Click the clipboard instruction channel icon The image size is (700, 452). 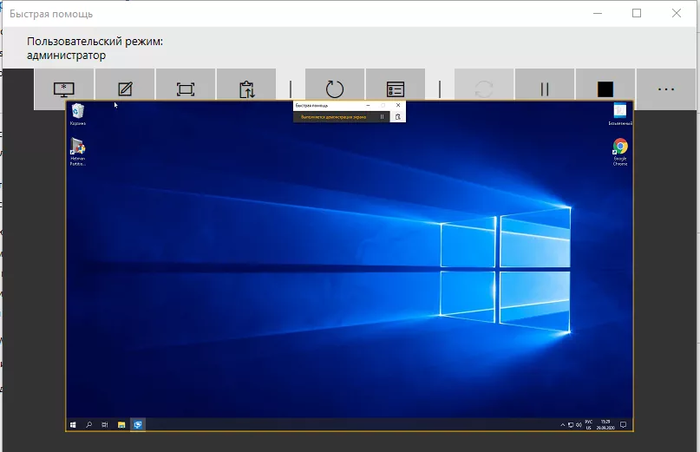(246, 89)
